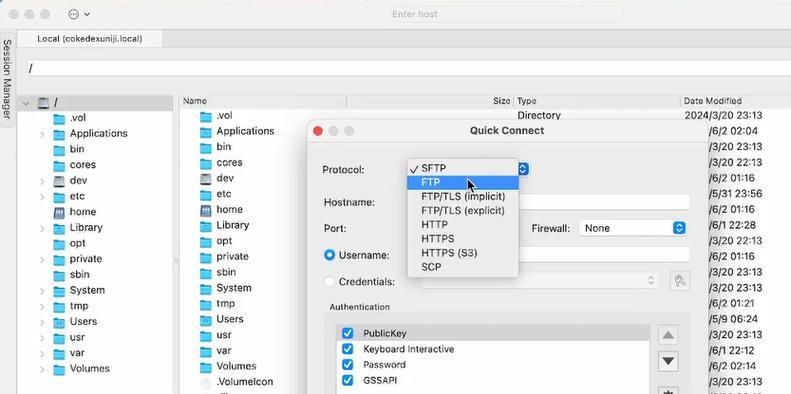Viewport: 791px width, 394px height.
Task: Expand usr in the folder tree
Action: pos(42,338)
